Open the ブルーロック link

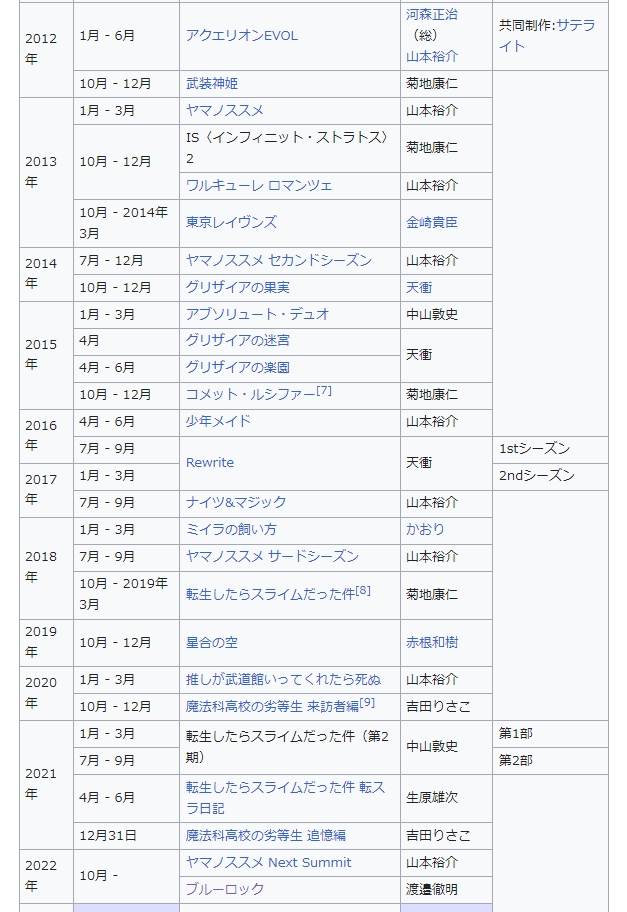click(x=225, y=889)
